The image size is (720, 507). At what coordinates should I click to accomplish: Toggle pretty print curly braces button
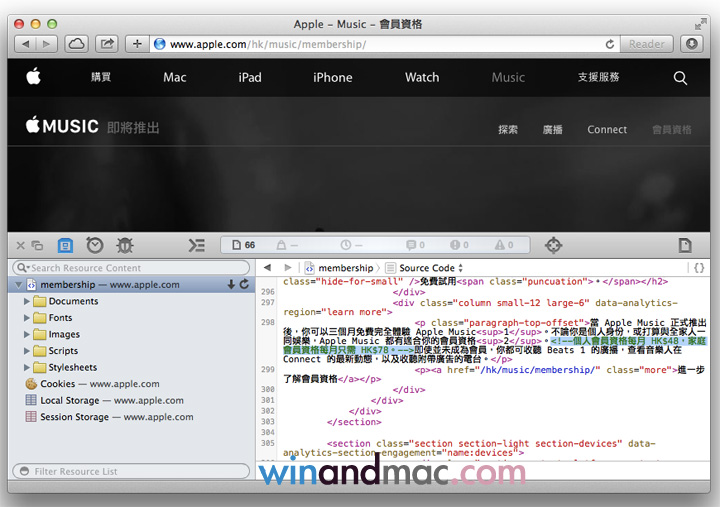[699, 268]
